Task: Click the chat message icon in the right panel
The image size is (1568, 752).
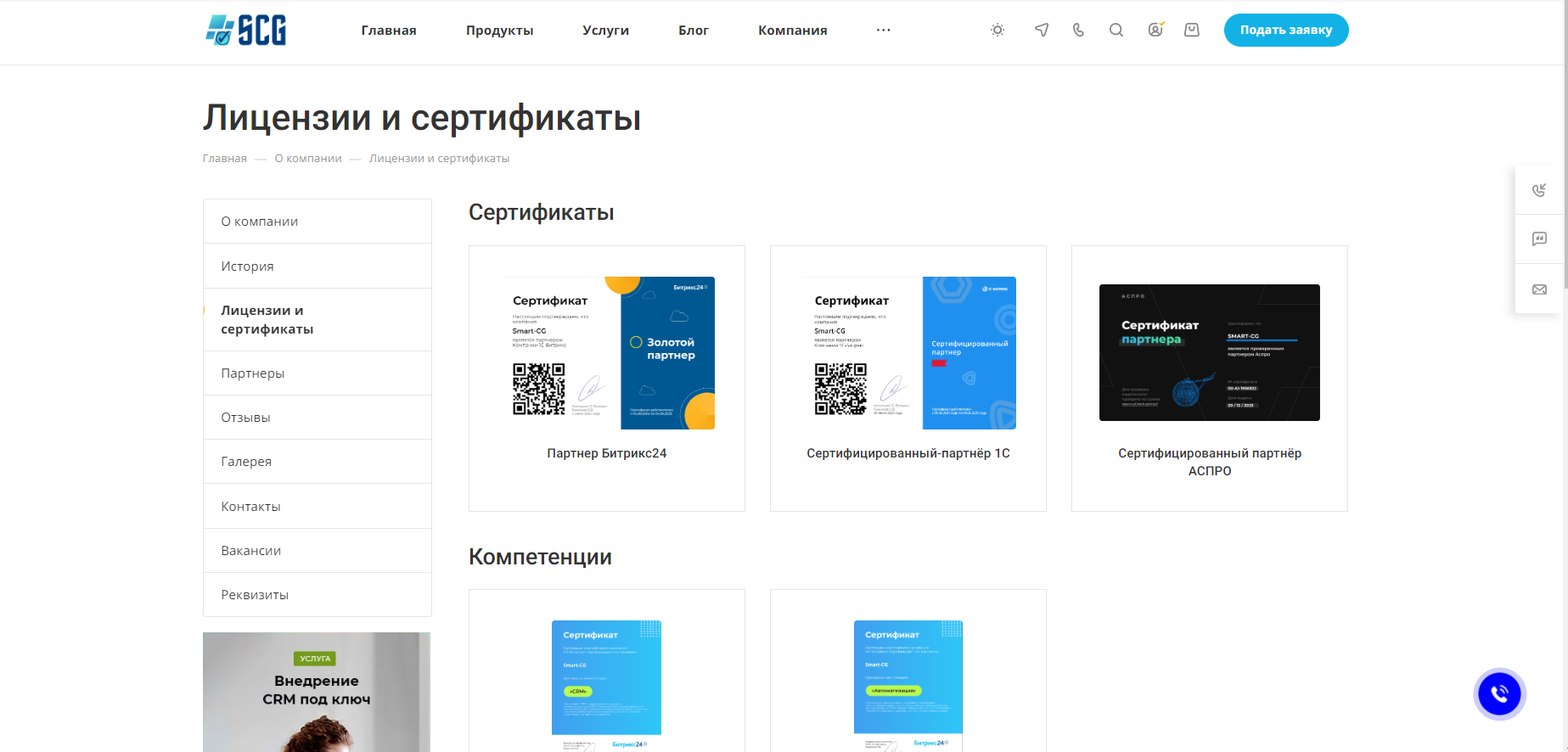Action: pos(1539,239)
